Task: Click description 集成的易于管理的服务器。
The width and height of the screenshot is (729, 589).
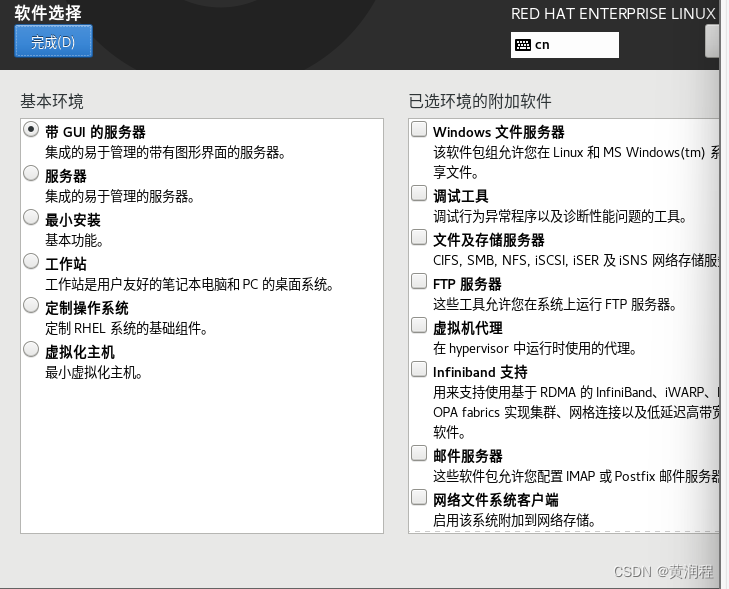Action: click(x=119, y=196)
